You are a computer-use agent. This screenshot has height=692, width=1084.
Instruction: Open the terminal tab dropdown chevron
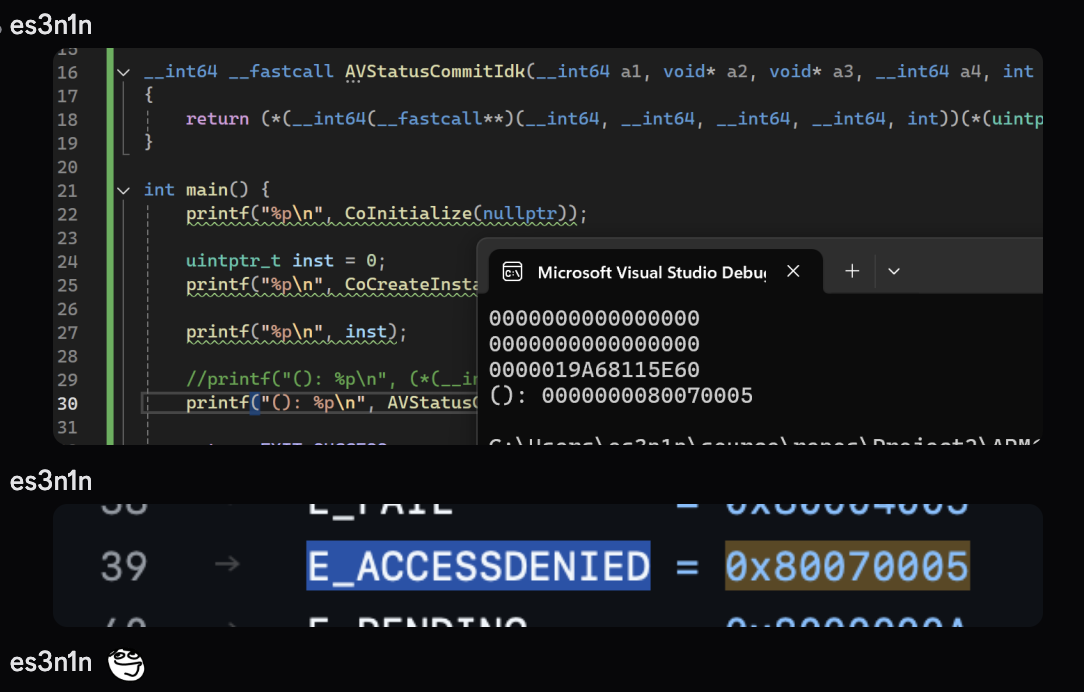click(894, 272)
